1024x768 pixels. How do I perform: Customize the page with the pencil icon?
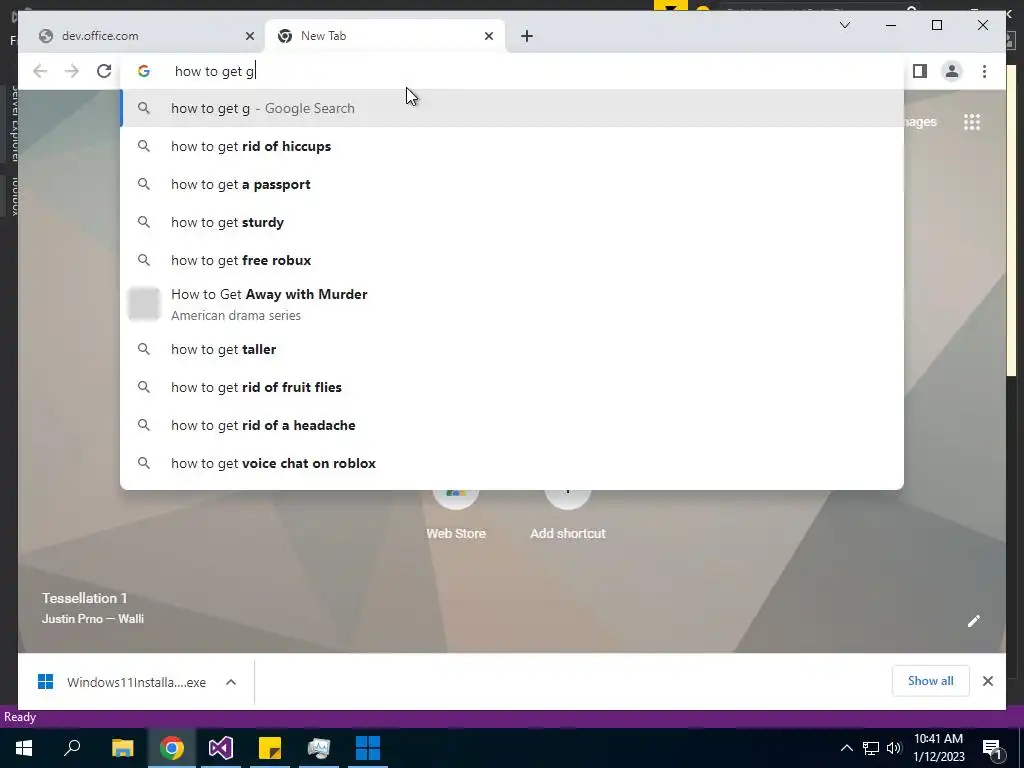(974, 621)
